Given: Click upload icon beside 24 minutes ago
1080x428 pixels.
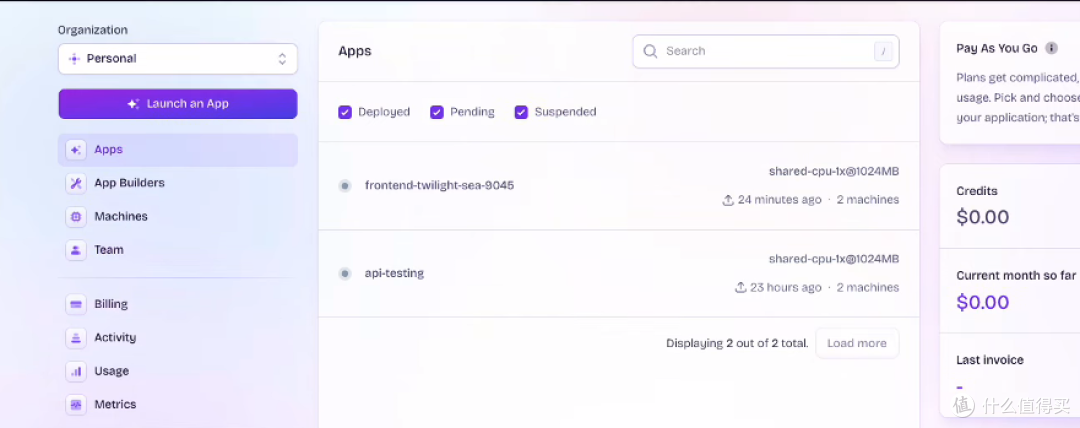Looking at the screenshot, I should (728, 200).
